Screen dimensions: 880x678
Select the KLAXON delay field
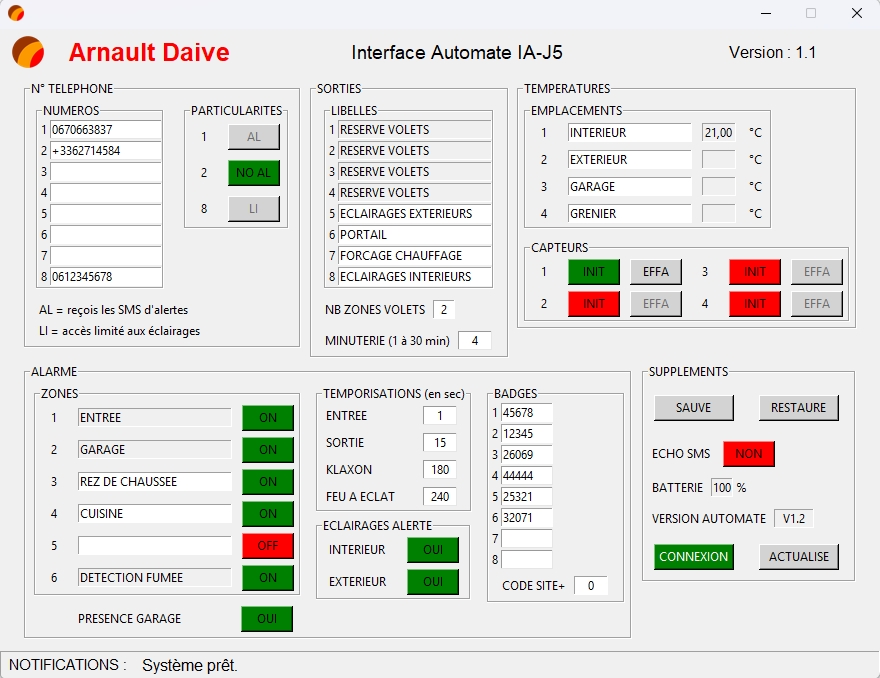[x=439, y=470]
